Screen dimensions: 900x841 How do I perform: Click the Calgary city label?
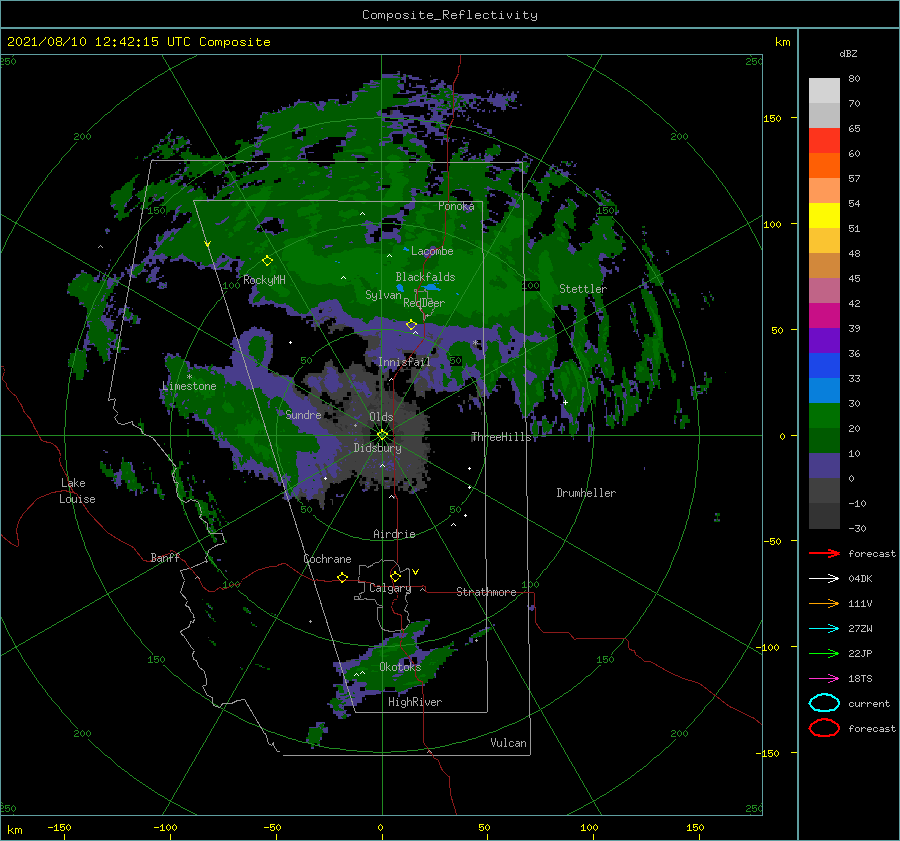[390, 588]
